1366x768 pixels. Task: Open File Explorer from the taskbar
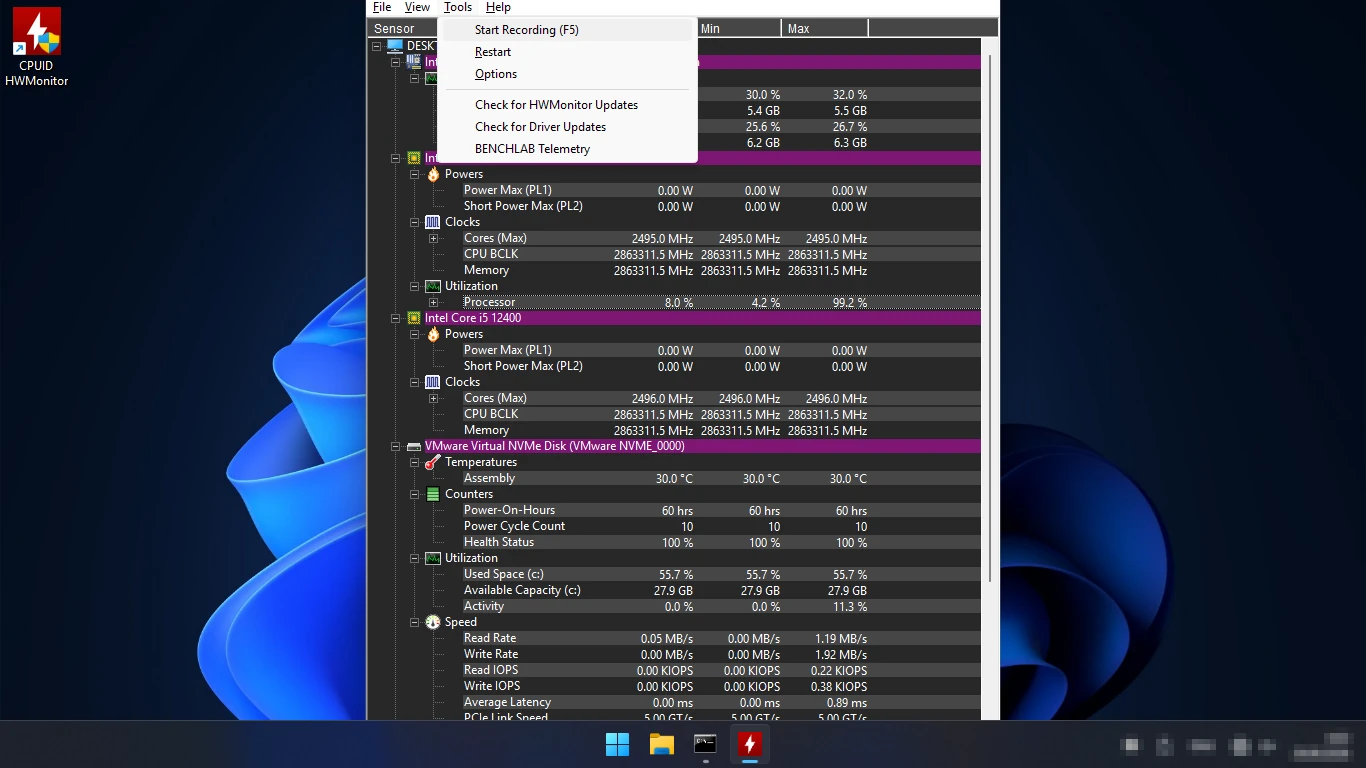coord(662,744)
